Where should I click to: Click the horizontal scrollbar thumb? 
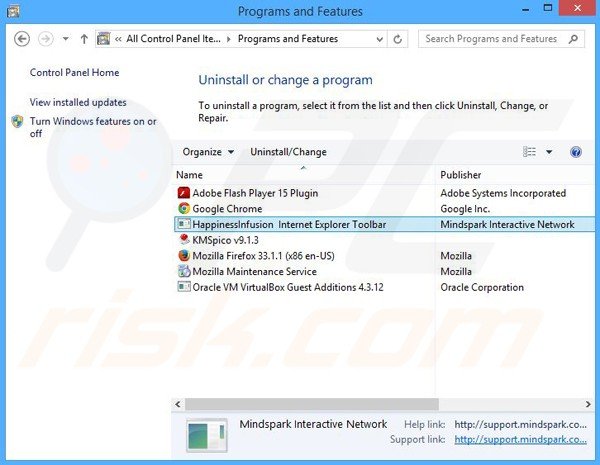click(x=312, y=404)
